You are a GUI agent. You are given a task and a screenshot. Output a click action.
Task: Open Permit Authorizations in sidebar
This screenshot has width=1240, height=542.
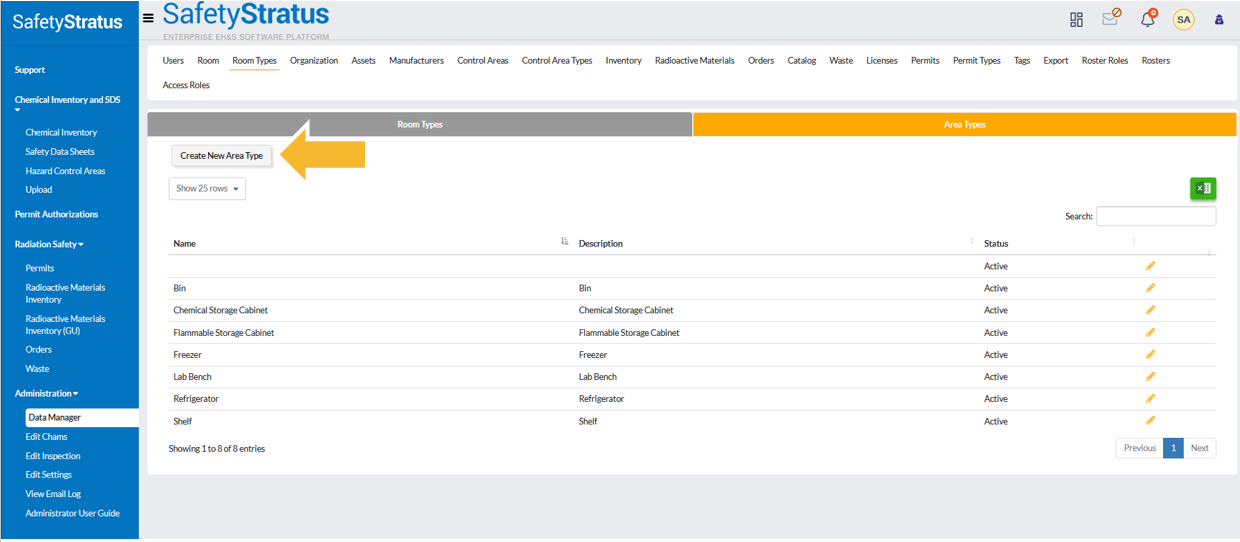pyautogui.click(x=56, y=214)
